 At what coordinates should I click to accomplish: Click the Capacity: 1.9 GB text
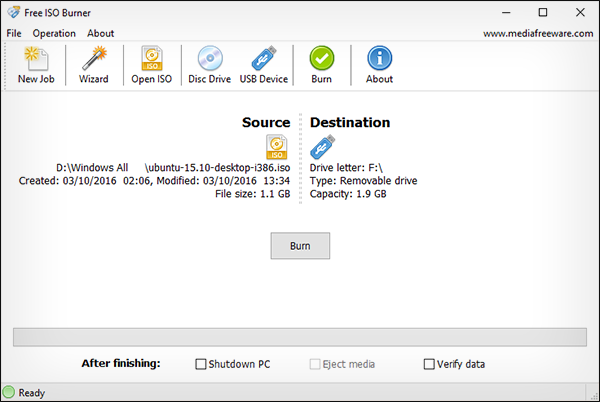click(348, 194)
